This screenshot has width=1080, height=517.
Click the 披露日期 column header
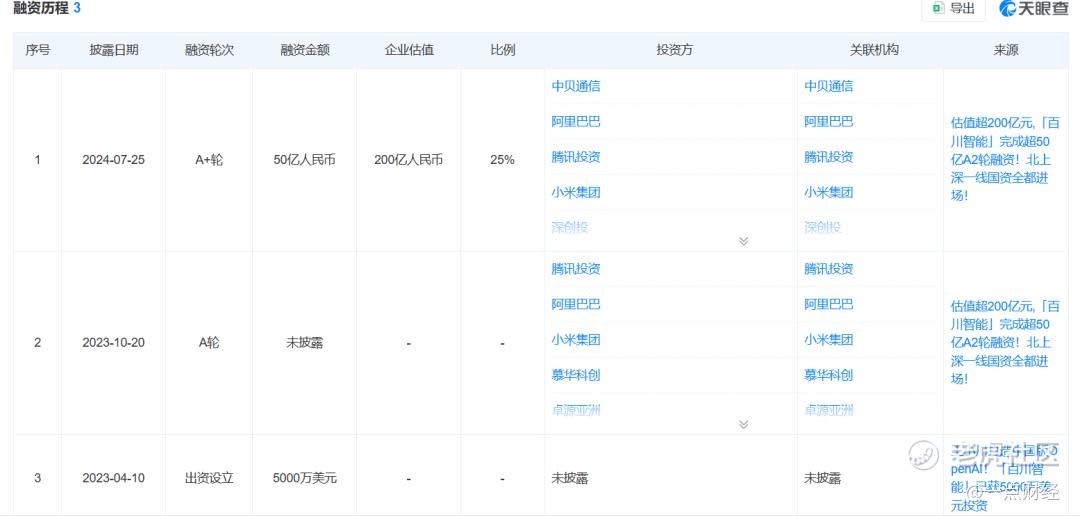[114, 50]
